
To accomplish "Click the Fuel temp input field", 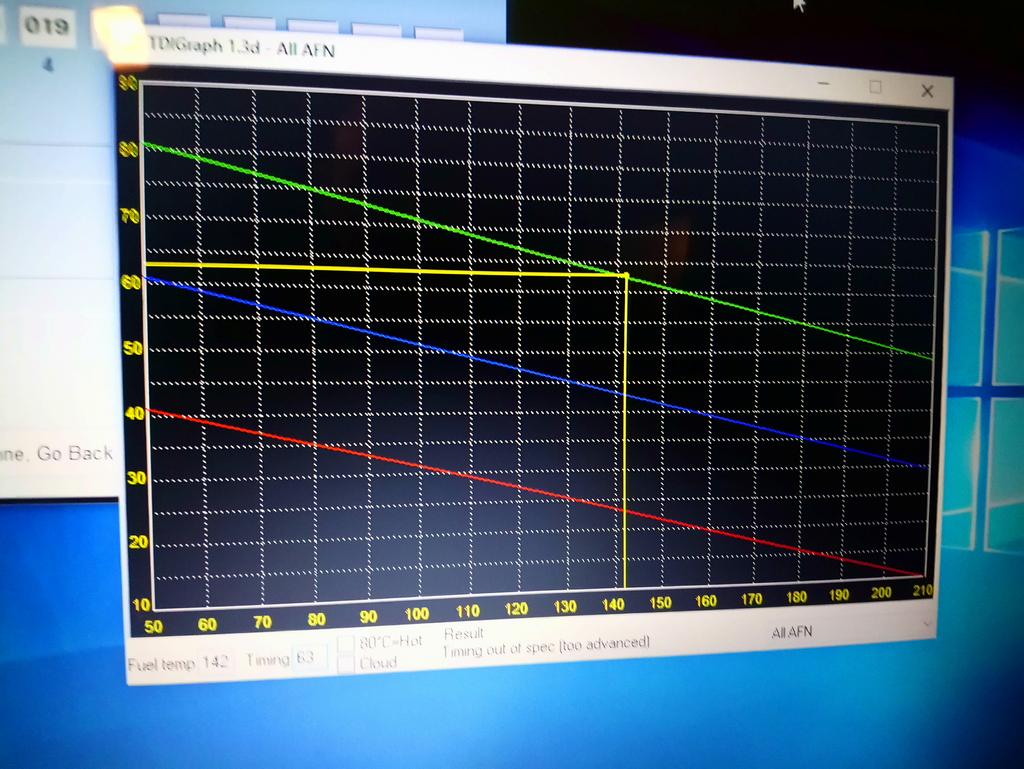I will [216, 662].
